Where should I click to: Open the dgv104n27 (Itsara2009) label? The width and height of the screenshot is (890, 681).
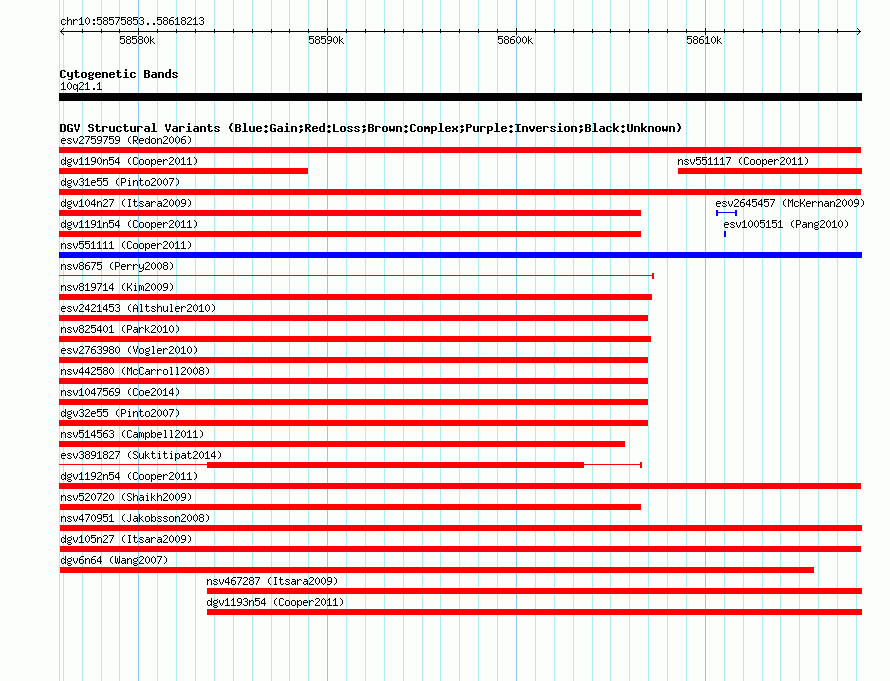[126, 203]
